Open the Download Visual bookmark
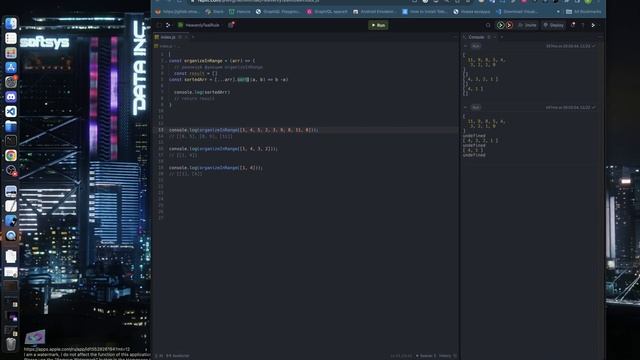 516,12
